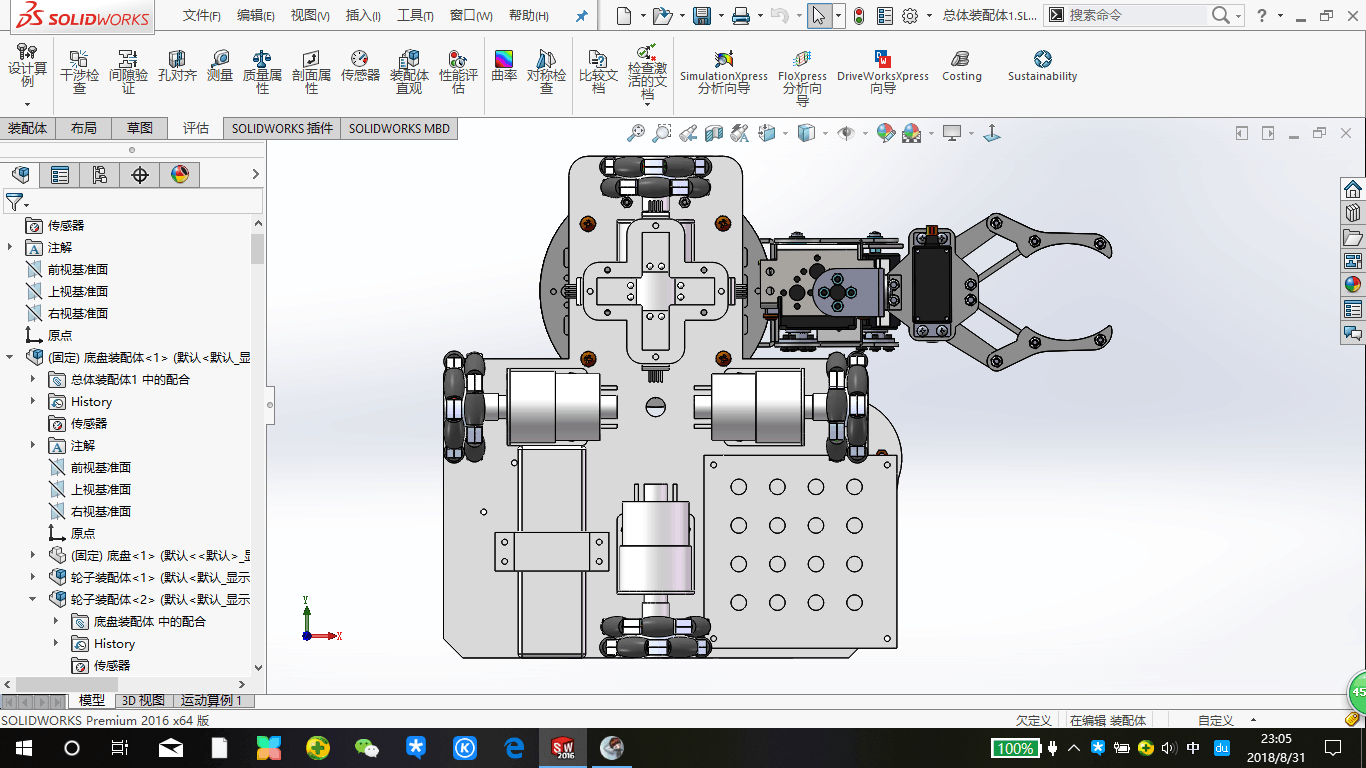Open the DisplayManager tab with color ball
Image resolution: width=1366 pixels, height=768 pixels.
[180, 175]
